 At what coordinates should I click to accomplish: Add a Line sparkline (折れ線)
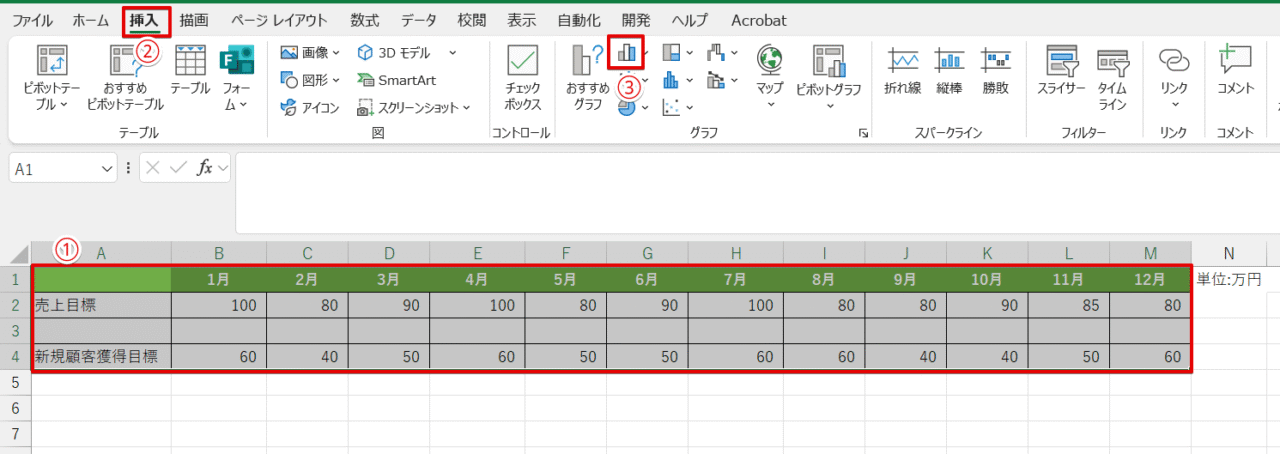(902, 70)
